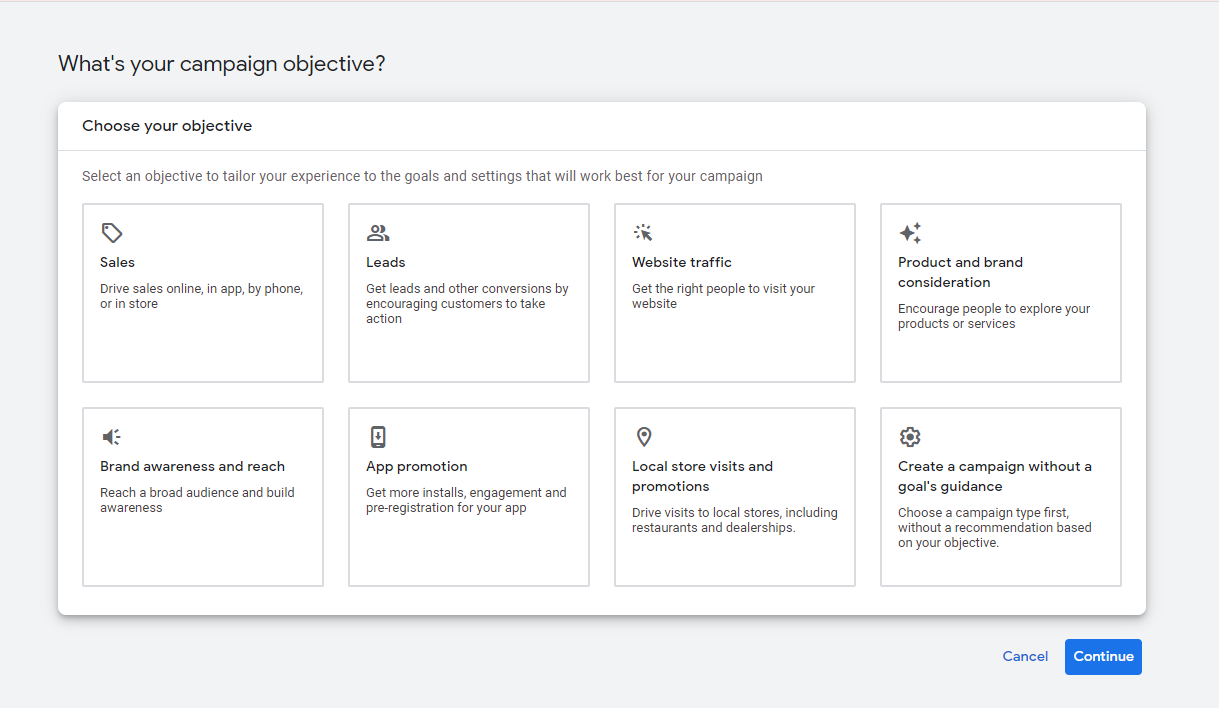This screenshot has width=1219, height=708.
Task: Click the Website traffic cursor-click icon
Action: pyautogui.click(x=643, y=233)
